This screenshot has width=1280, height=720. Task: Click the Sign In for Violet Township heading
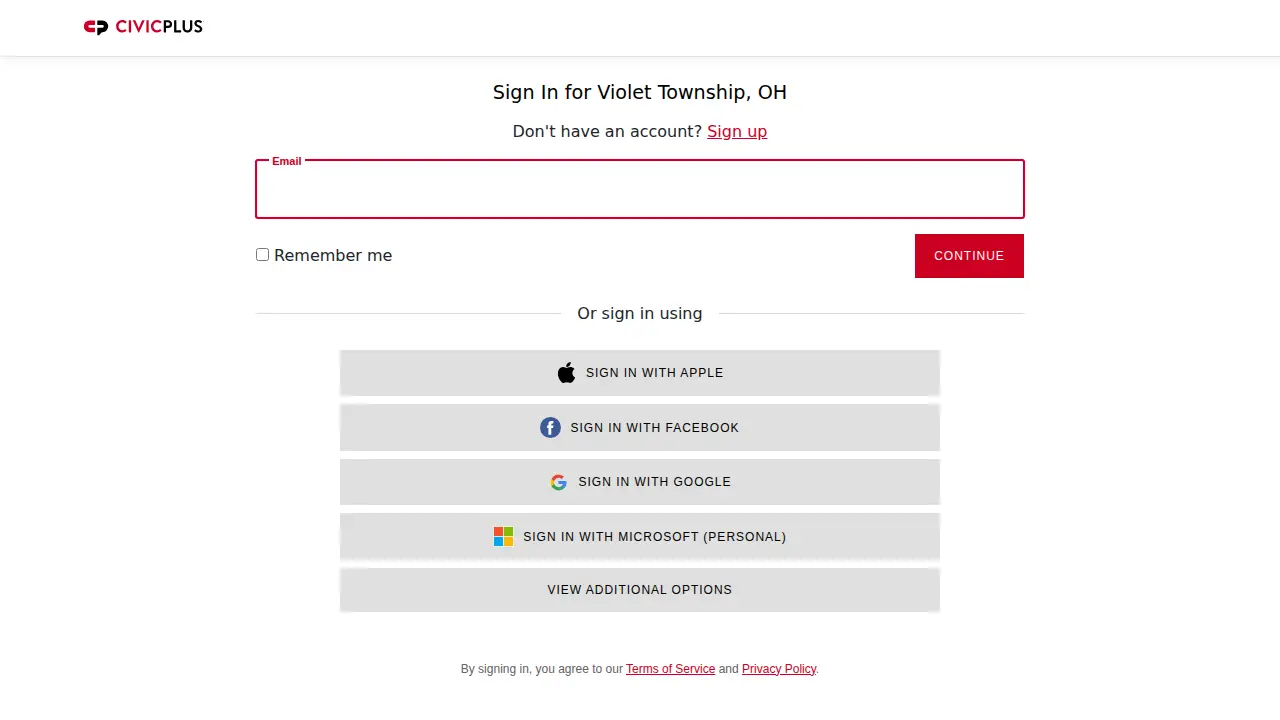(x=640, y=92)
